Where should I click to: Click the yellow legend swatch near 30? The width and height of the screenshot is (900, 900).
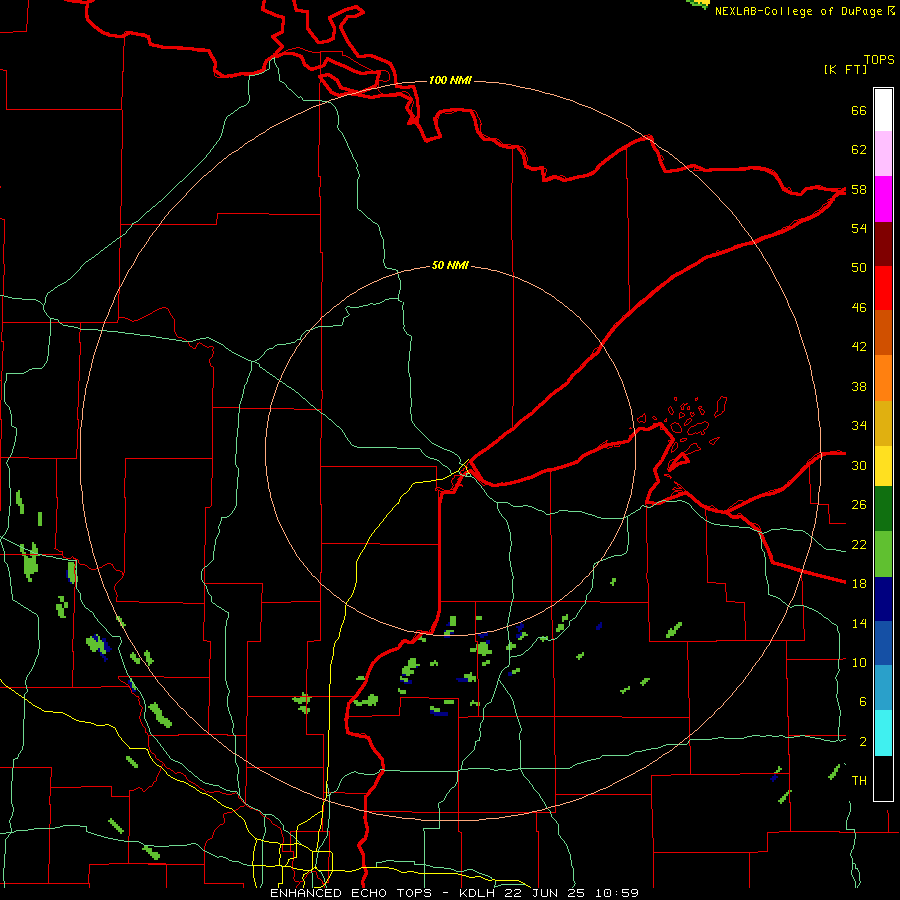click(x=883, y=465)
